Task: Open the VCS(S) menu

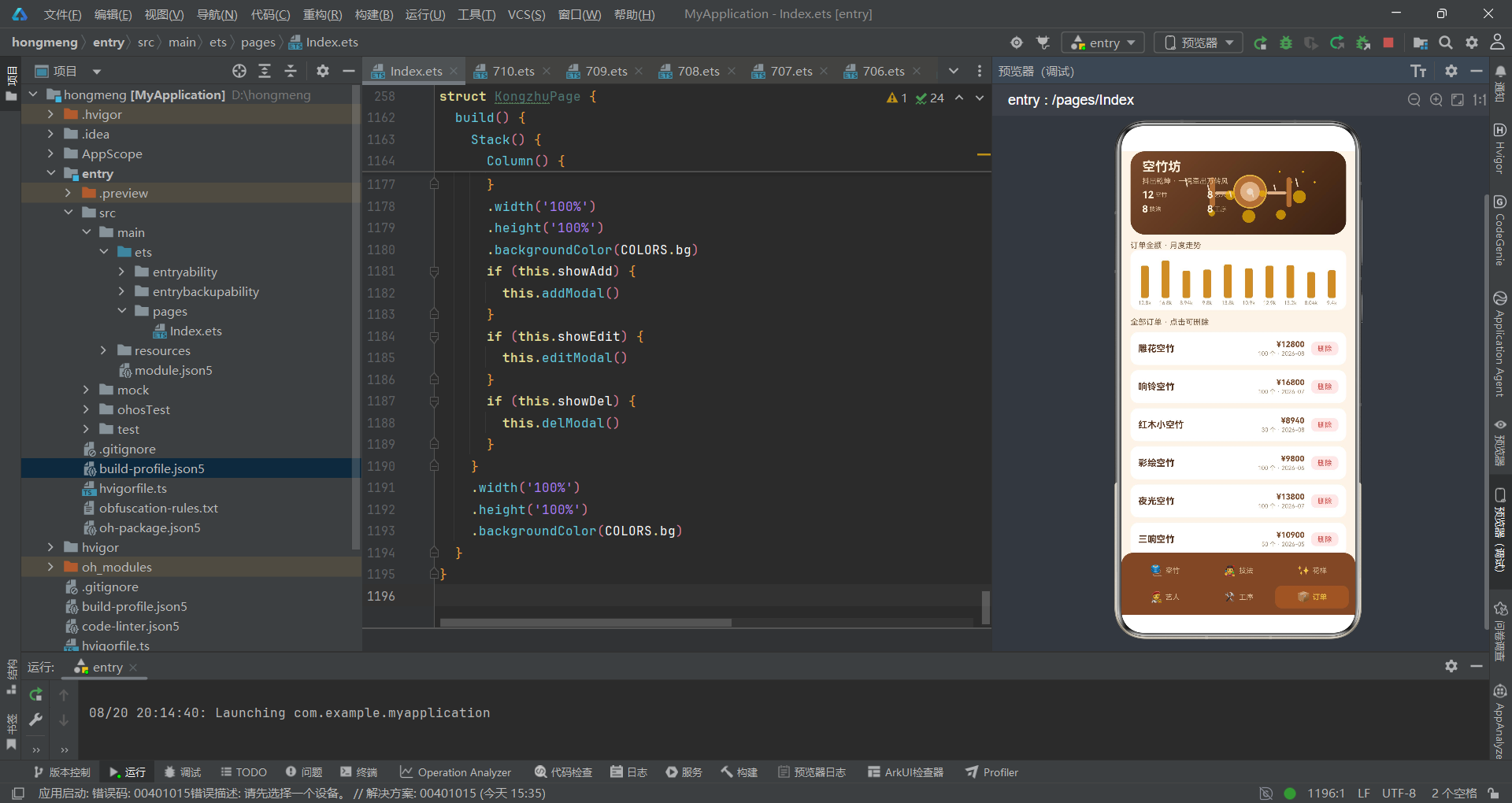Action: pos(526,14)
